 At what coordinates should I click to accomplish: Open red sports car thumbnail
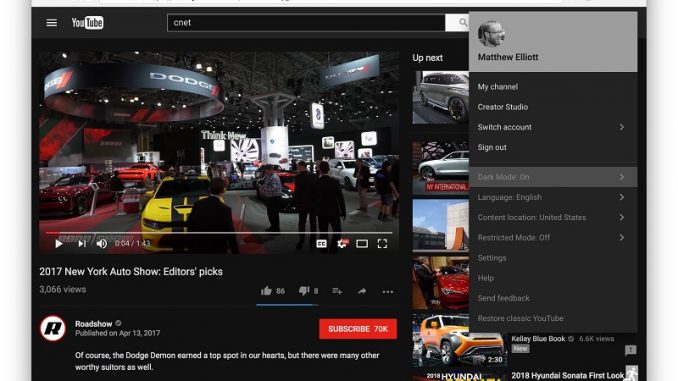coord(441,283)
